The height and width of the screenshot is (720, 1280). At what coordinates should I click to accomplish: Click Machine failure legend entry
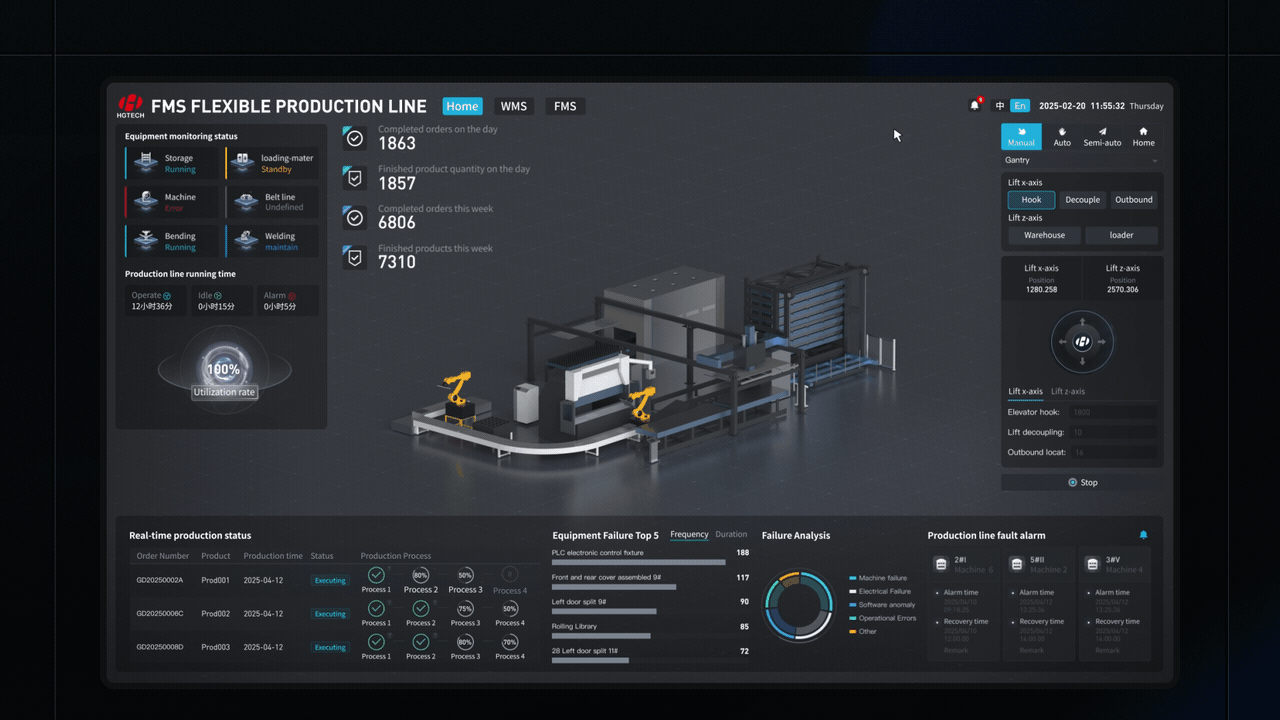[878, 578]
